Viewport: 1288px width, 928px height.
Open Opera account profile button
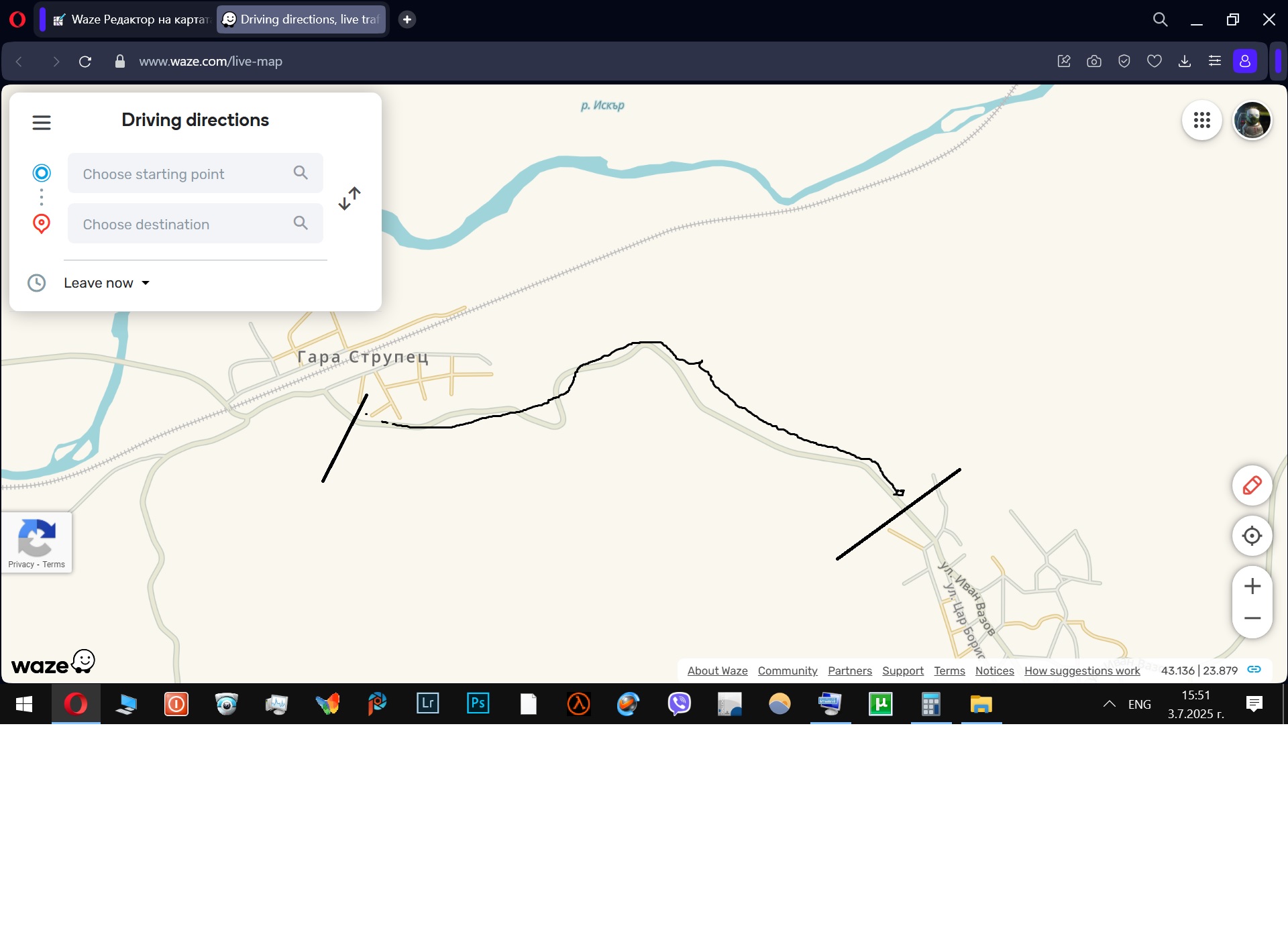click(1245, 62)
